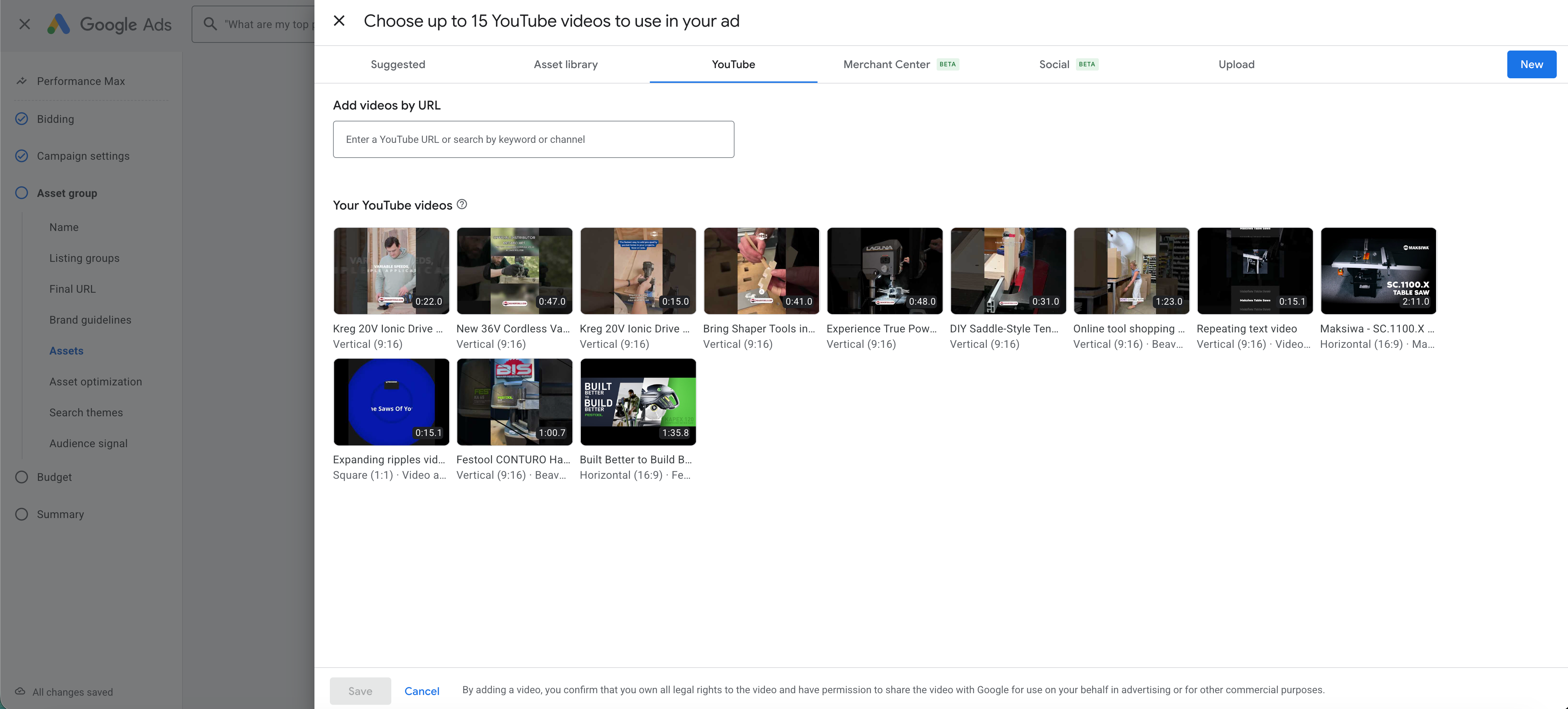The image size is (1568, 709).
Task: Select the 0:22 Kreg 20V Ionic Drive video
Action: pos(391,271)
